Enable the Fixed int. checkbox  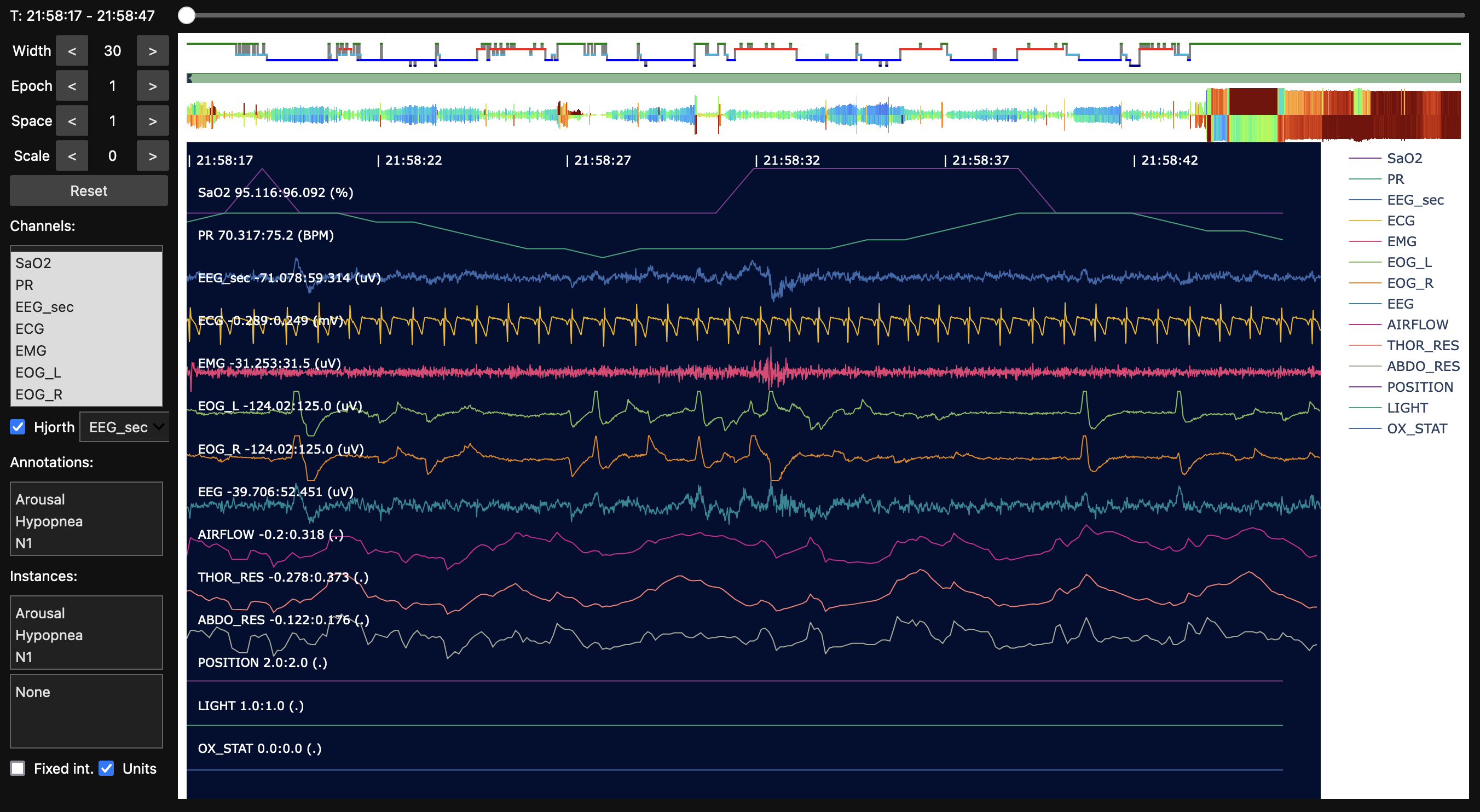tap(18, 768)
